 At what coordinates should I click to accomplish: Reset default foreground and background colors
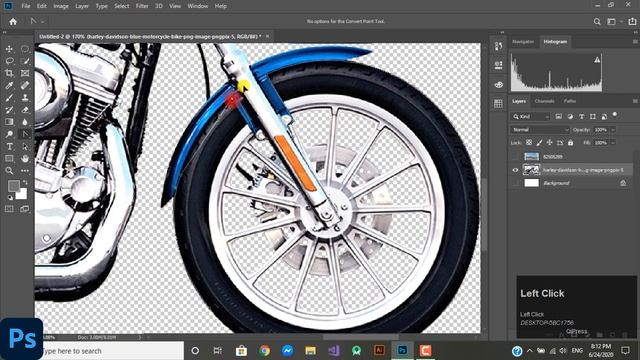(10, 198)
